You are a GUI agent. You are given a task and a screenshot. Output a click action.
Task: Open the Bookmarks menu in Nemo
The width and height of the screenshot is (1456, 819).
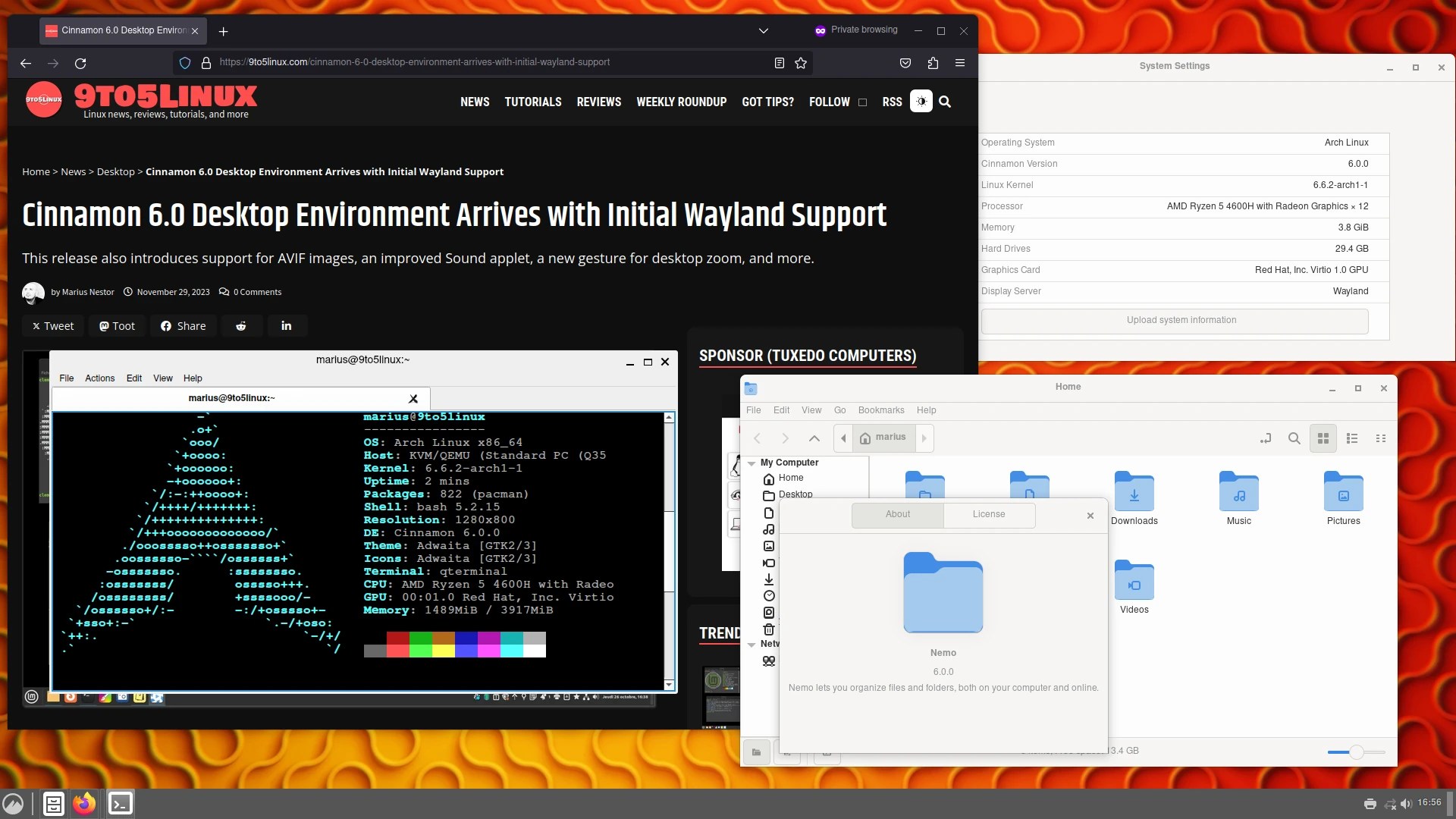pos(881,410)
